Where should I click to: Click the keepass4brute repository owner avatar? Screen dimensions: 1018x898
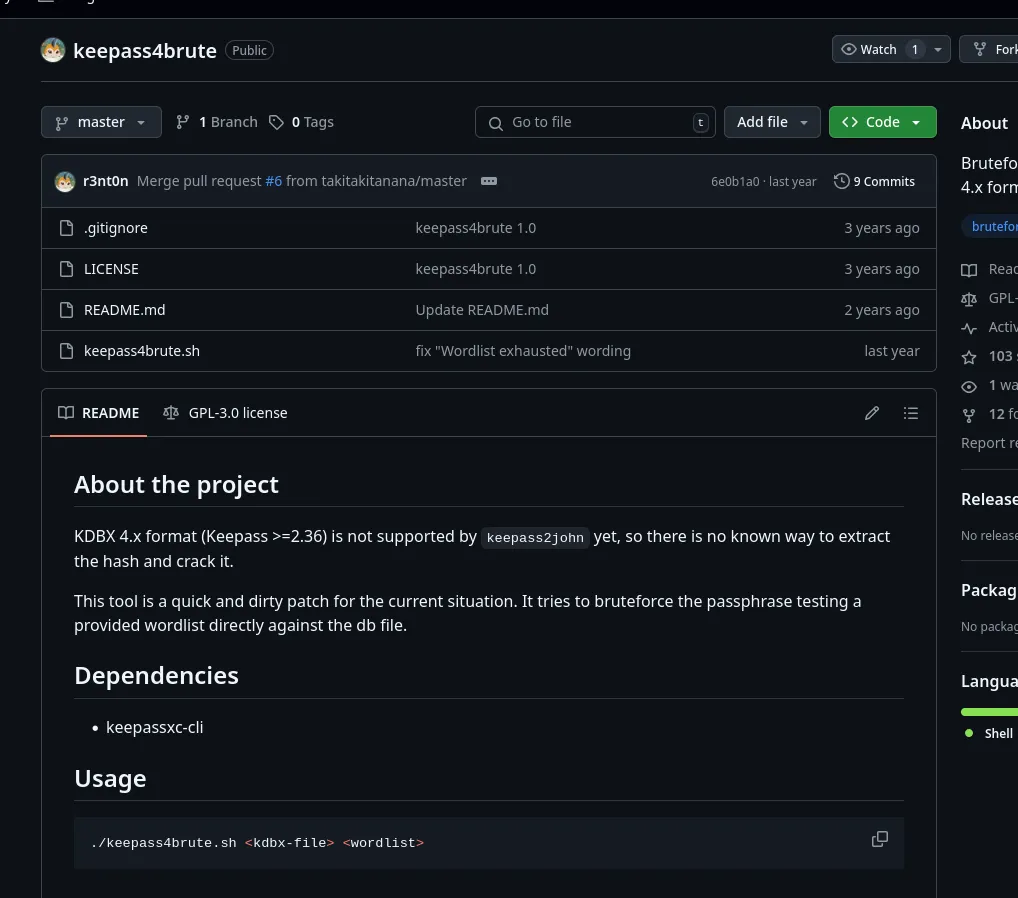pos(53,50)
